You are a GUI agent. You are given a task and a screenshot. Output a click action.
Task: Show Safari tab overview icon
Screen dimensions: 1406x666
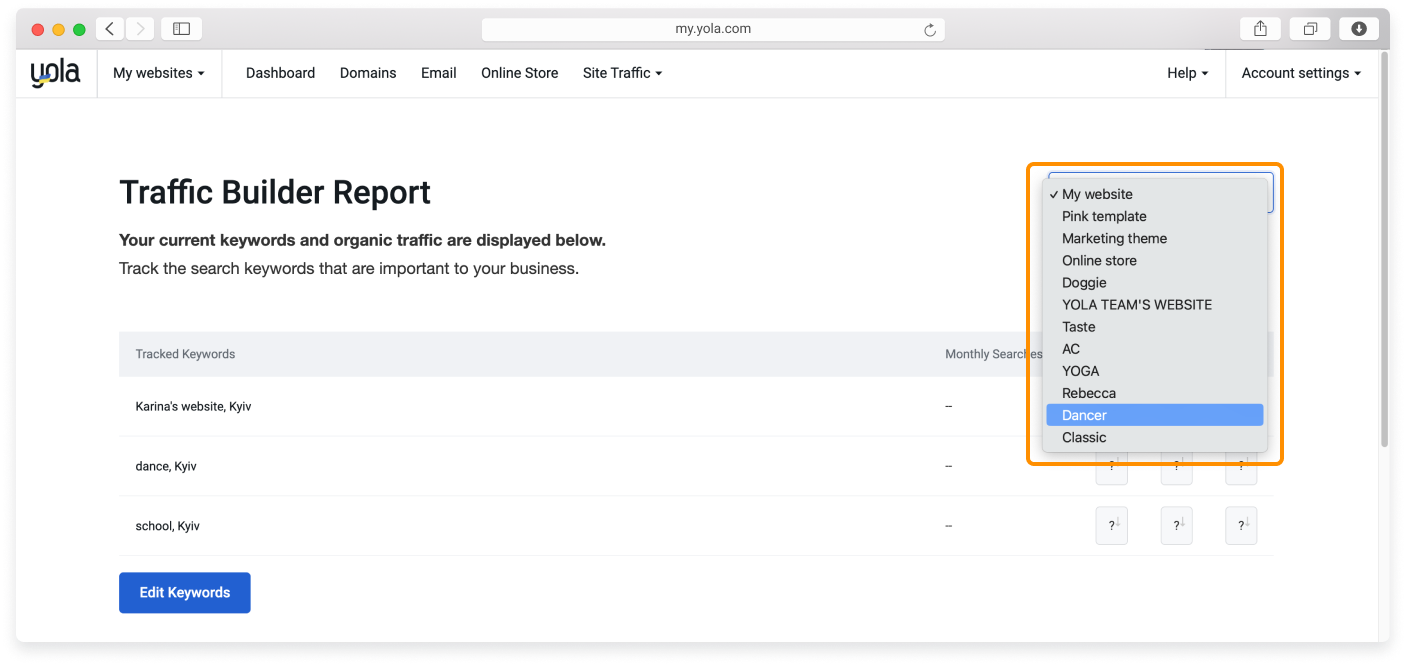coord(1310,29)
